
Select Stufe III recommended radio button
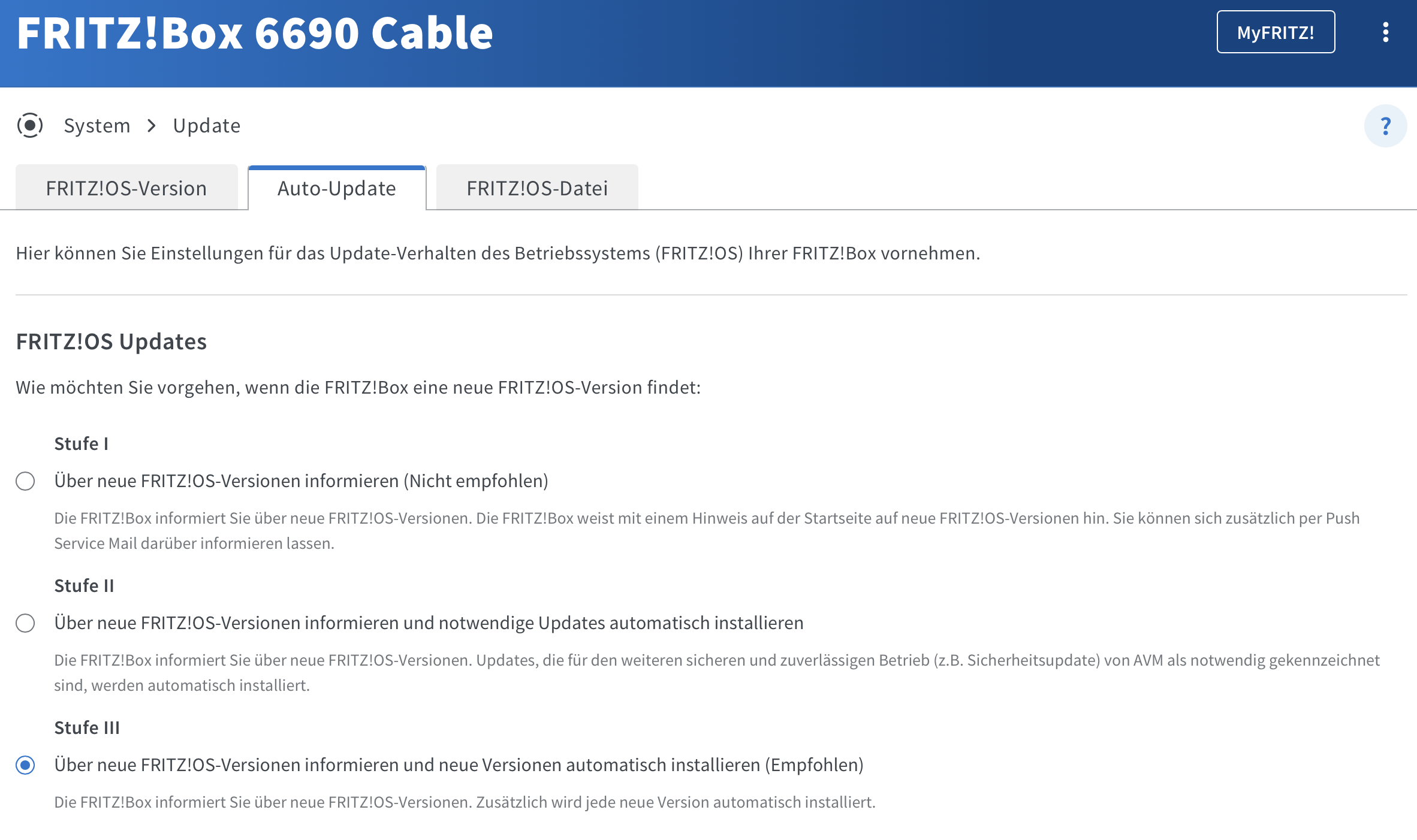(x=25, y=765)
